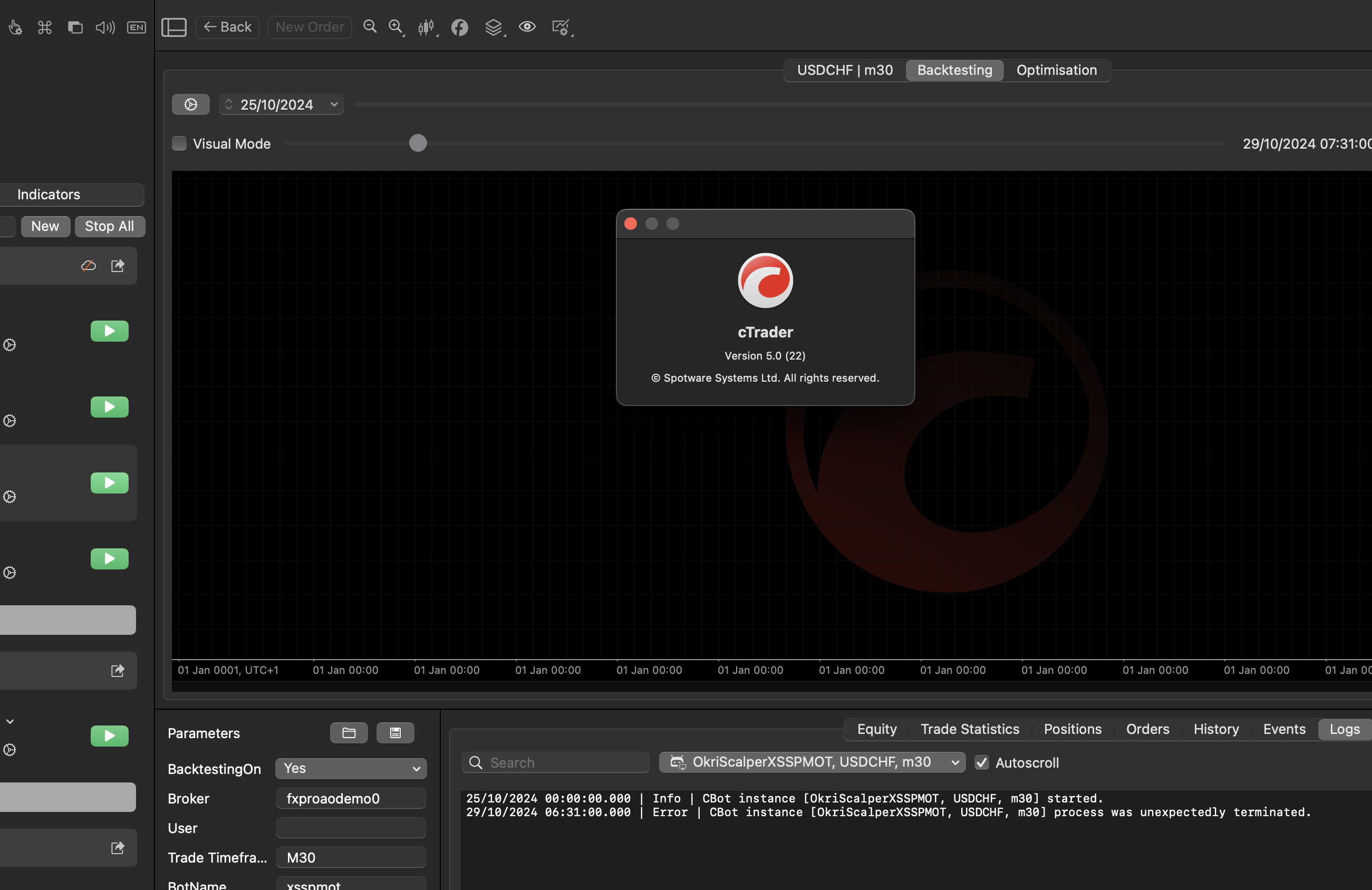This screenshot has height=890, width=1372.
Task: Open the Orders tab
Action: [1147, 729]
